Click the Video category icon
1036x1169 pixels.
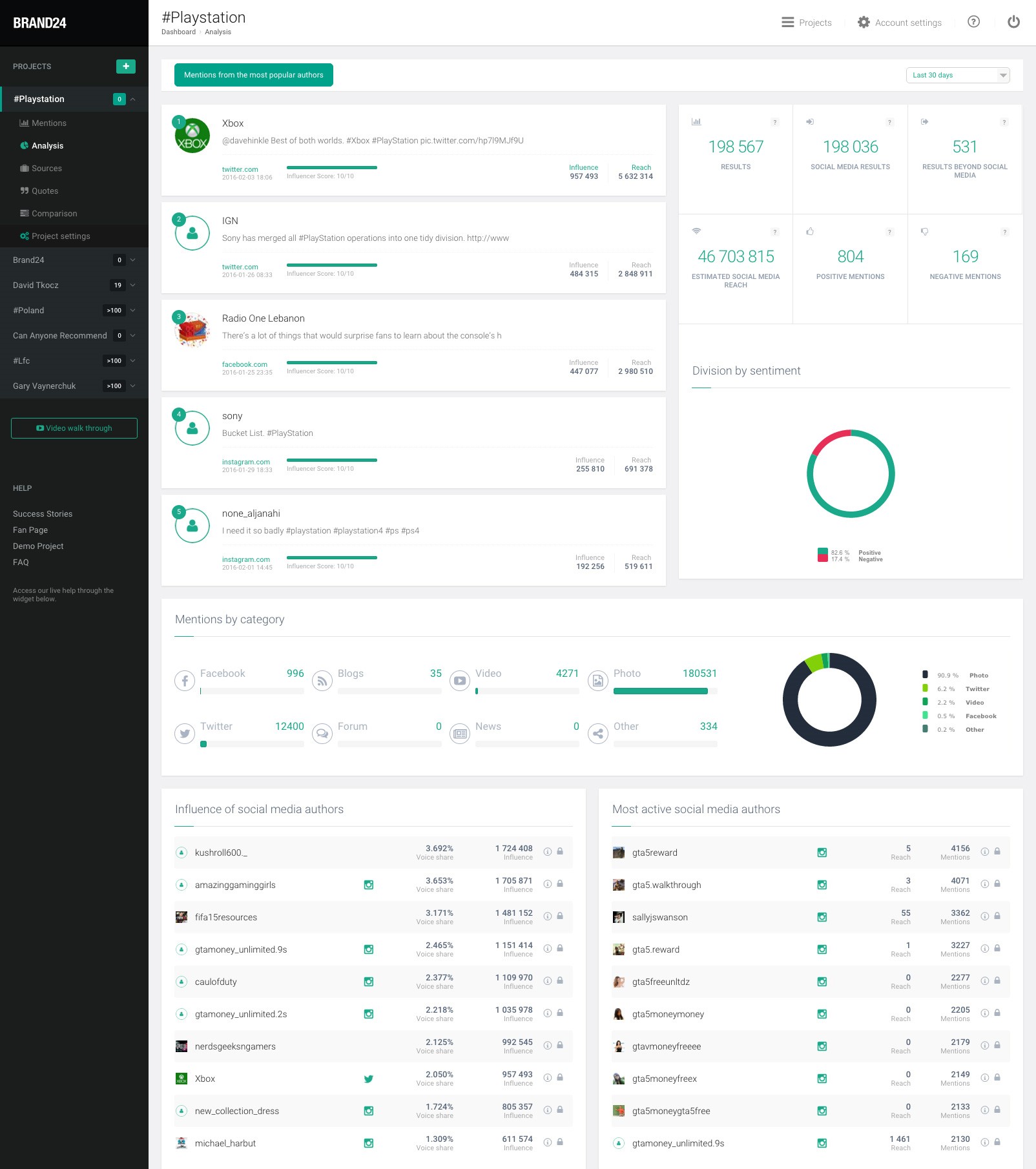coord(460,680)
